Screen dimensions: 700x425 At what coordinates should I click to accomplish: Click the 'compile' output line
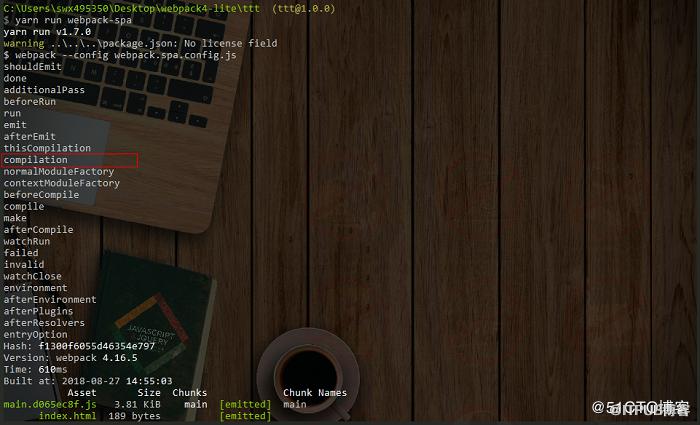[24, 206]
